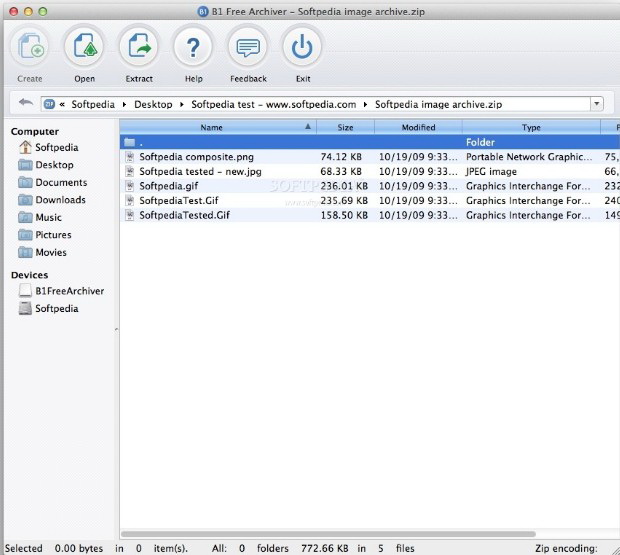The image size is (620, 555).
Task: Click the B1FreeArchiver disk image icon
Action: 25,291
